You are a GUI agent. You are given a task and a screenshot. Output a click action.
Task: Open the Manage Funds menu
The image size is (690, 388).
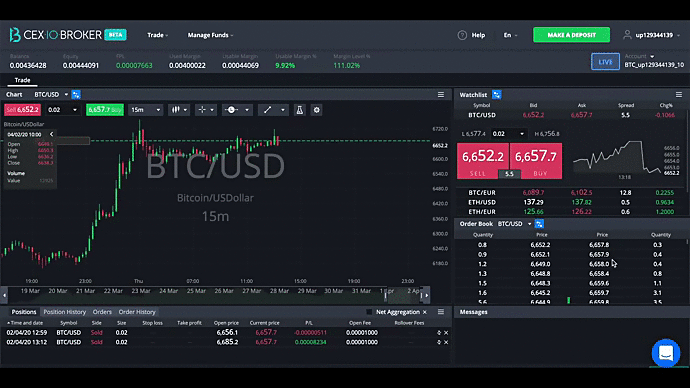(210, 35)
